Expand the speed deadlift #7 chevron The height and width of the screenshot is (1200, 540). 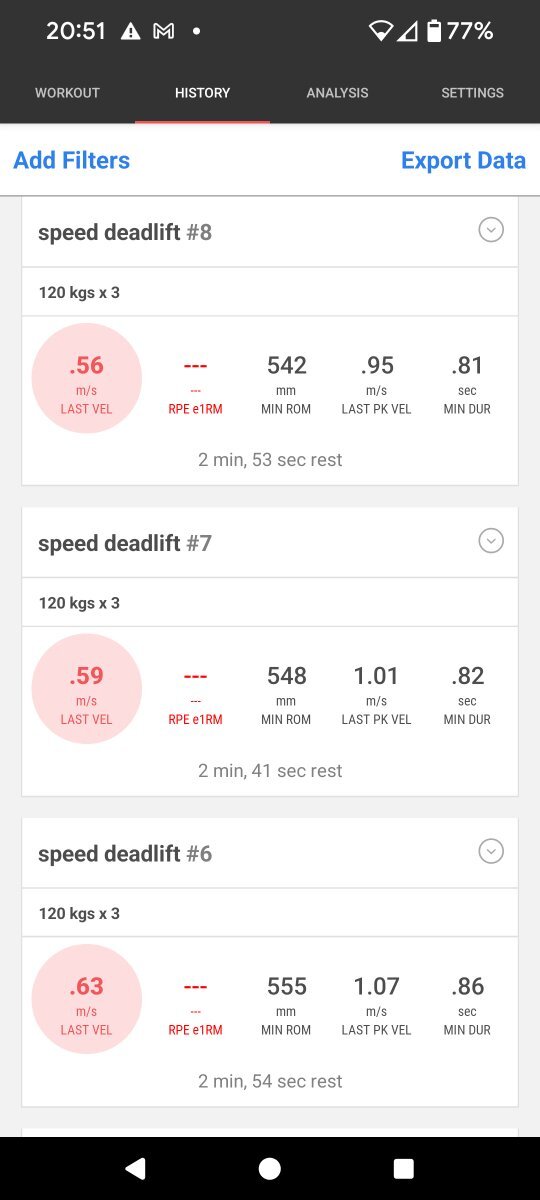click(490, 541)
